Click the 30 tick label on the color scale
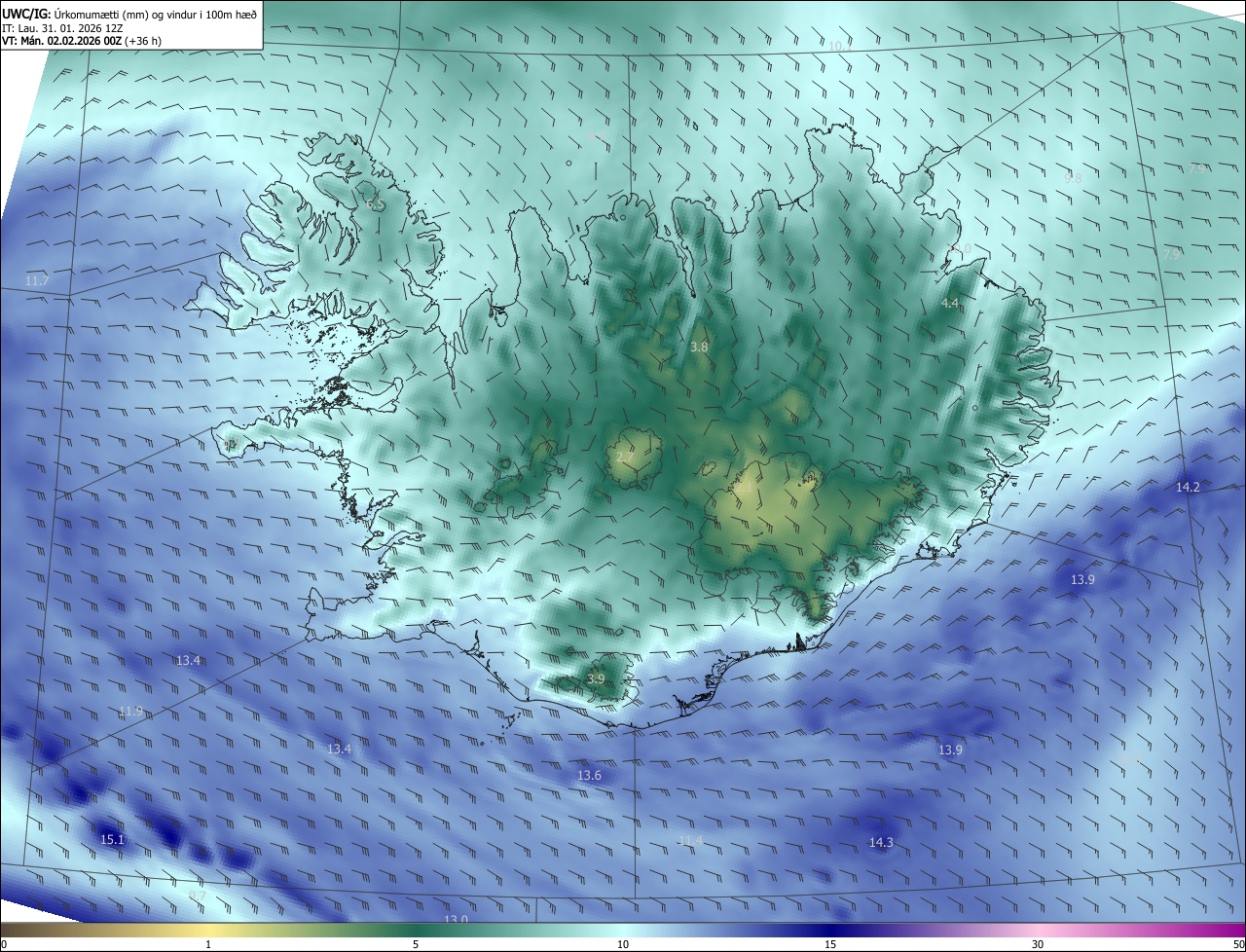This screenshot has height=952, width=1246. (1038, 944)
